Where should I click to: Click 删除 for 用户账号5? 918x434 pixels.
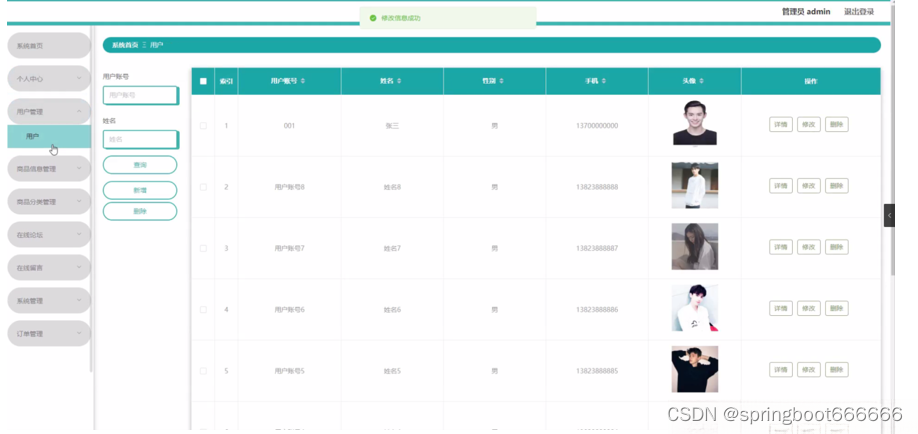point(837,370)
